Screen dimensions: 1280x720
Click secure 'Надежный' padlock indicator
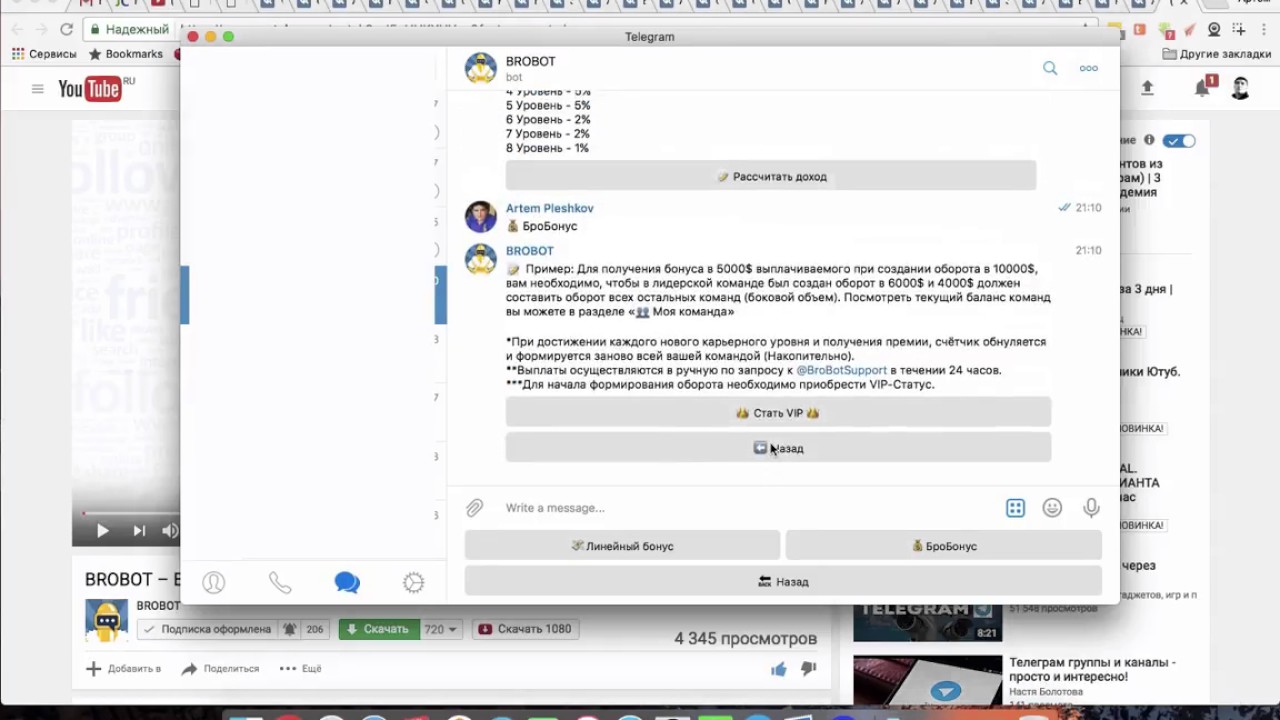128,29
